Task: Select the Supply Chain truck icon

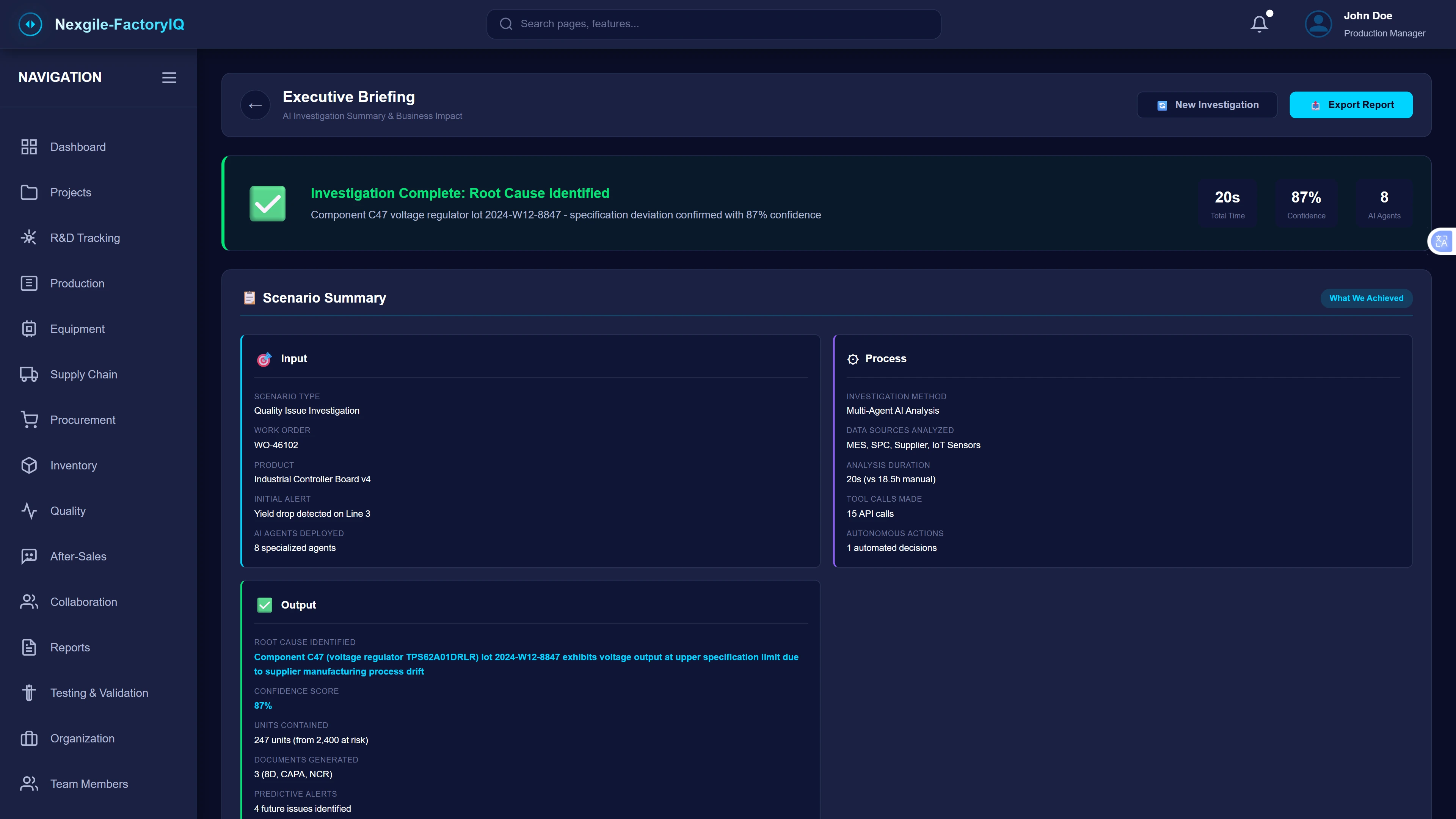Action: pos(30,374)
